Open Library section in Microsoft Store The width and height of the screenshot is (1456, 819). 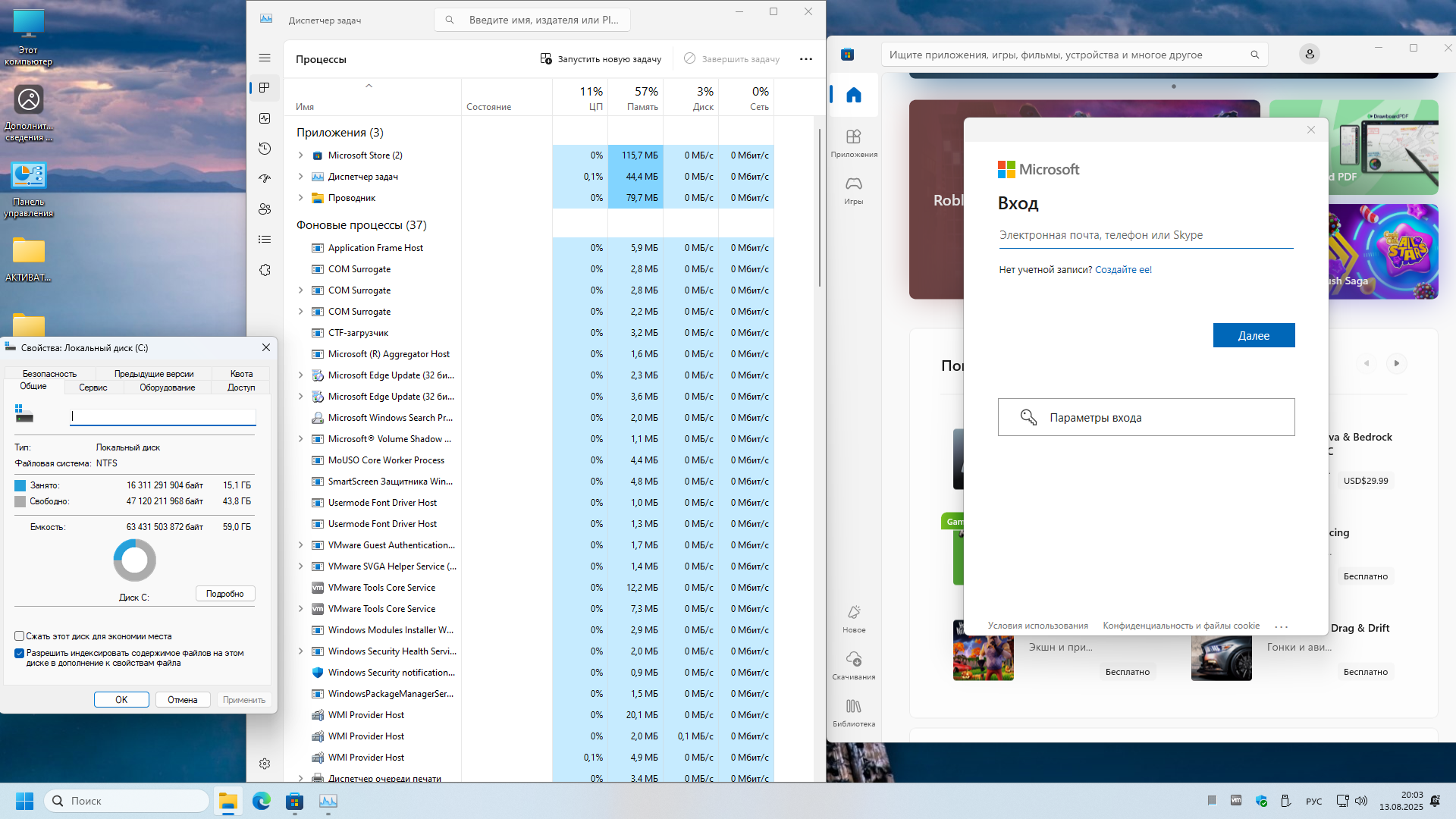(x=854, y=712)
